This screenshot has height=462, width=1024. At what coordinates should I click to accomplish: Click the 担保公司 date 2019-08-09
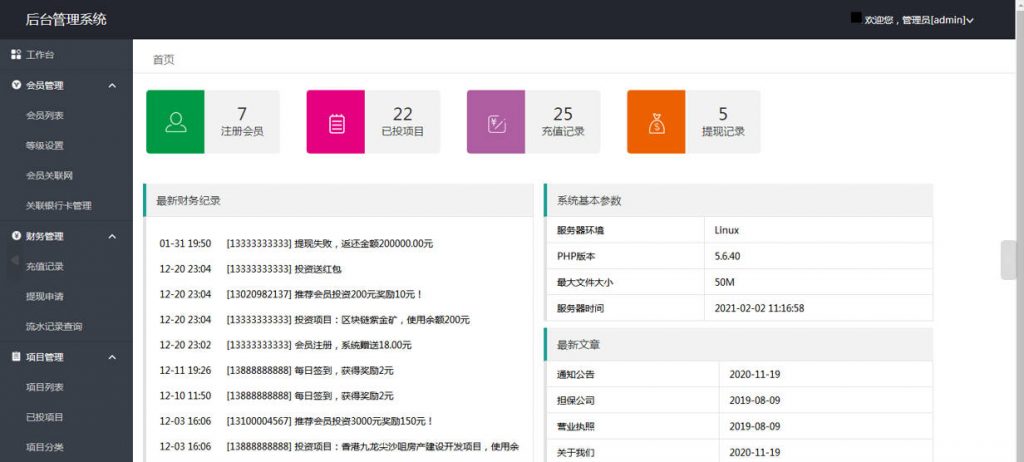[x=755, y=401]
